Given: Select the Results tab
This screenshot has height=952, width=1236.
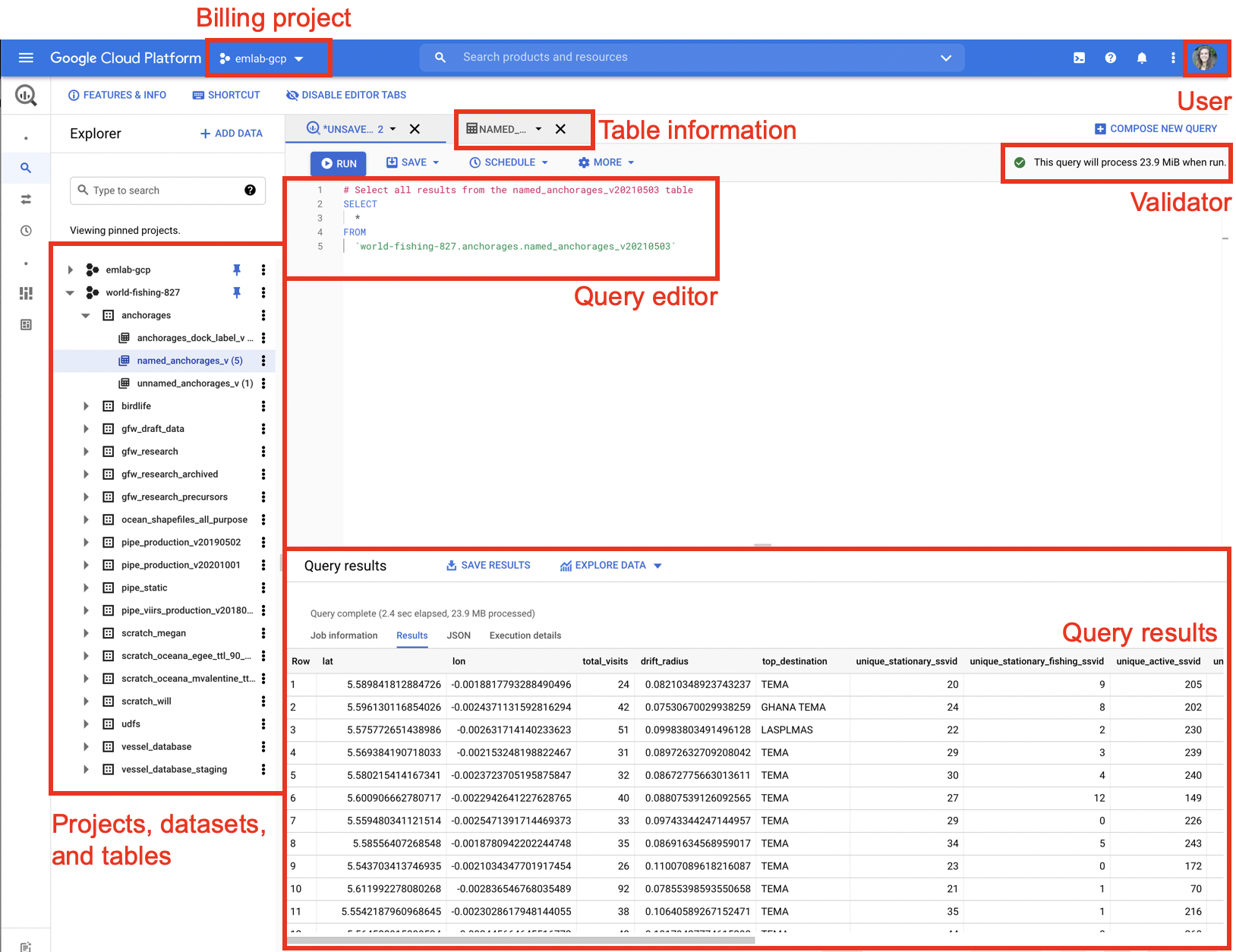Looking at the screenshot, I should 412,635.
